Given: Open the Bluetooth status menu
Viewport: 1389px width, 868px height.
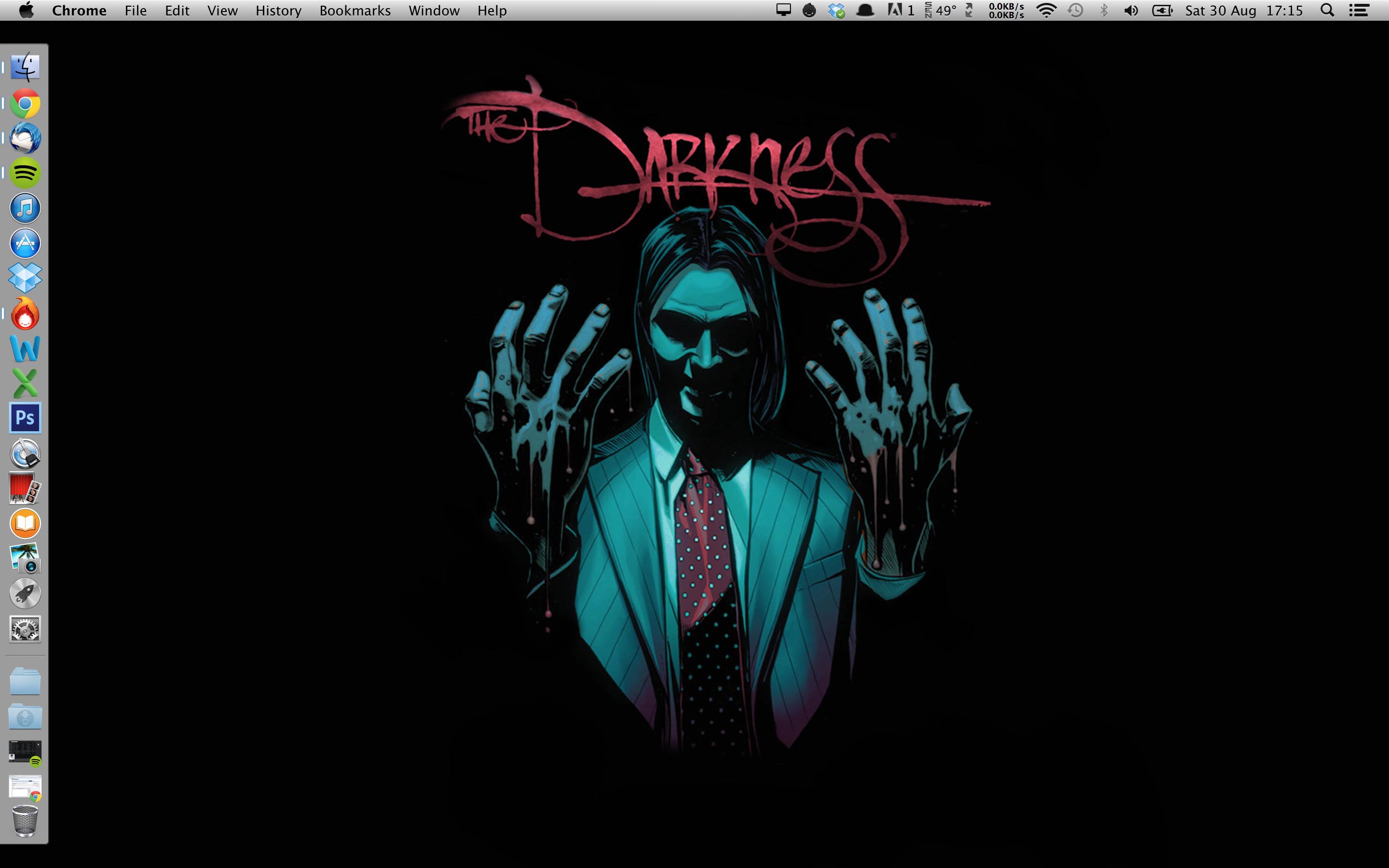Looking at the screenshot, I should tap(1103, 10).
